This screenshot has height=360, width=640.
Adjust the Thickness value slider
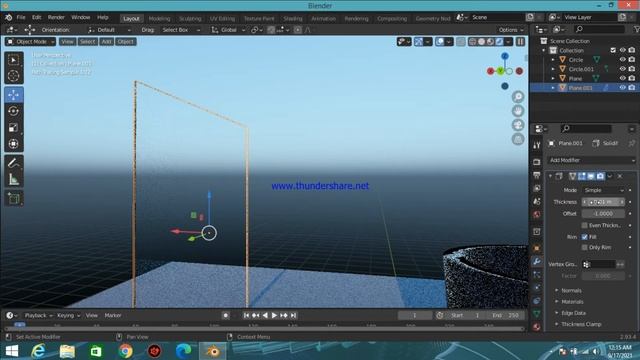[603, 202]
